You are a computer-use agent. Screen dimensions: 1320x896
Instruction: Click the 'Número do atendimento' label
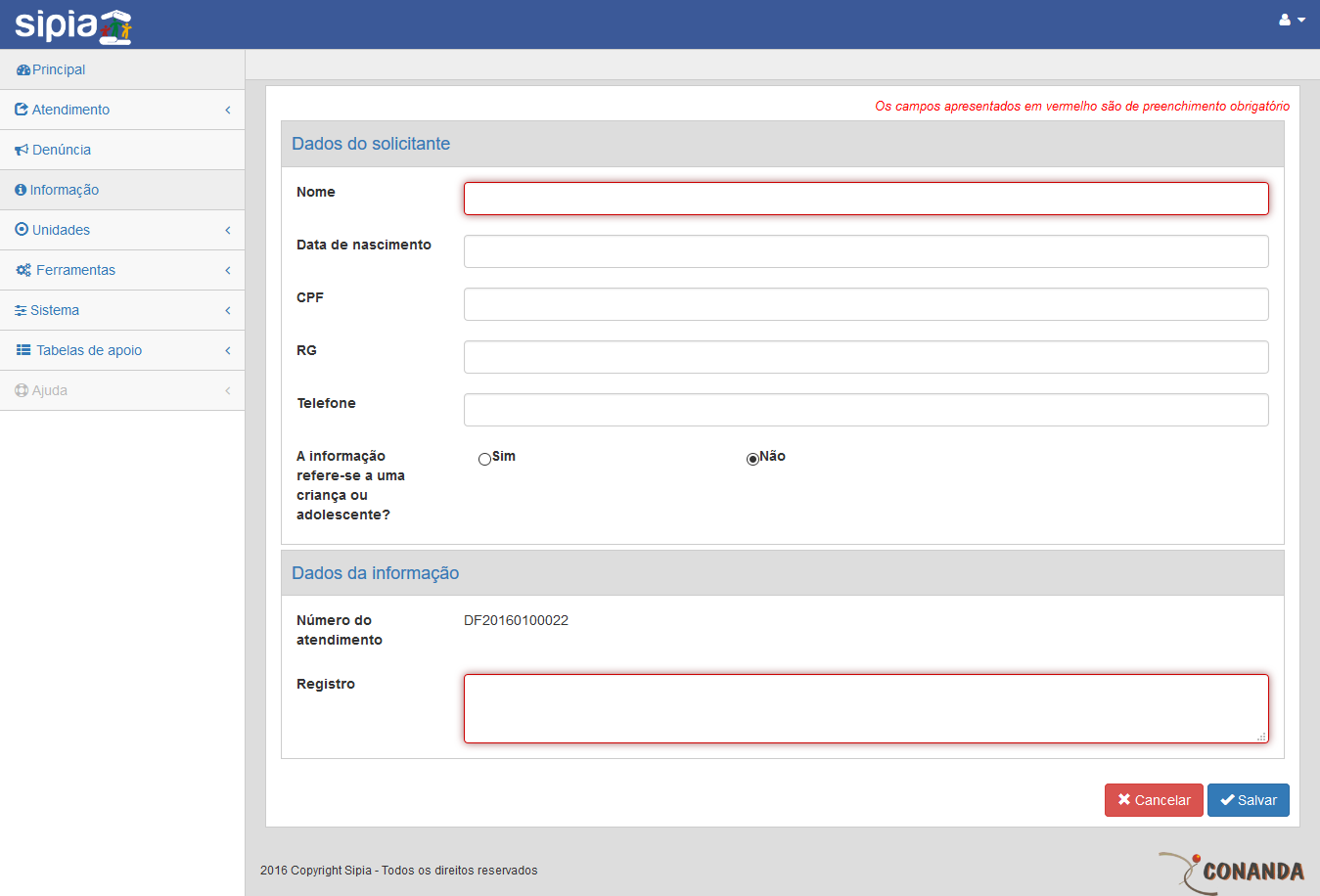(x=340, y=630)
